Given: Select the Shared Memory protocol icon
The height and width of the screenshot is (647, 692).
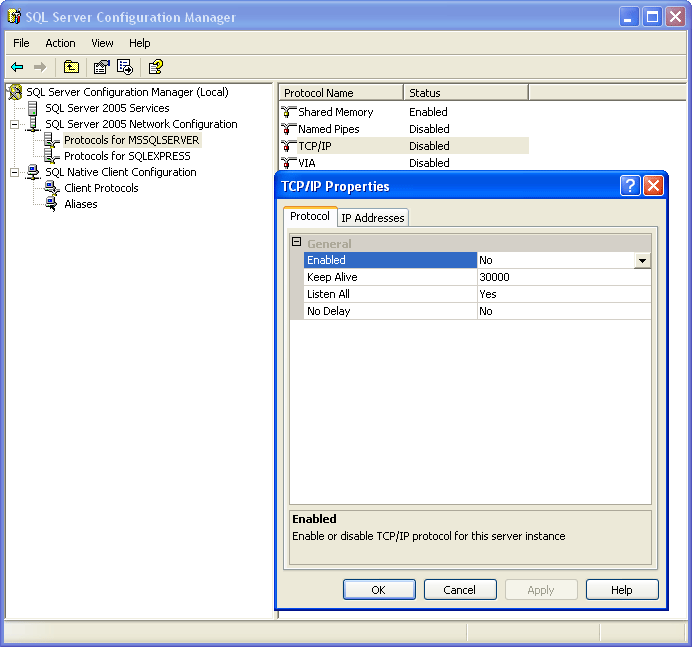Looking at the screenshot, I should click(x=289, y=112).
